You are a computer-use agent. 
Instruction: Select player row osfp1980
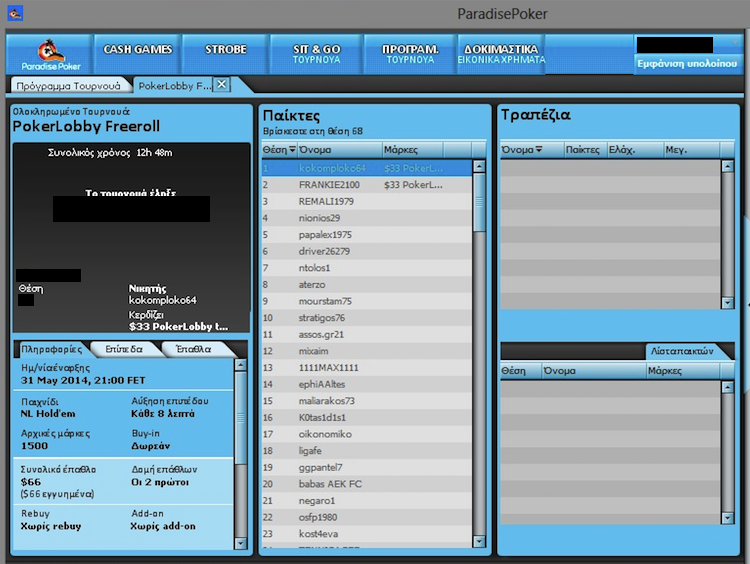pyautogui.click(x=366, y=517)
